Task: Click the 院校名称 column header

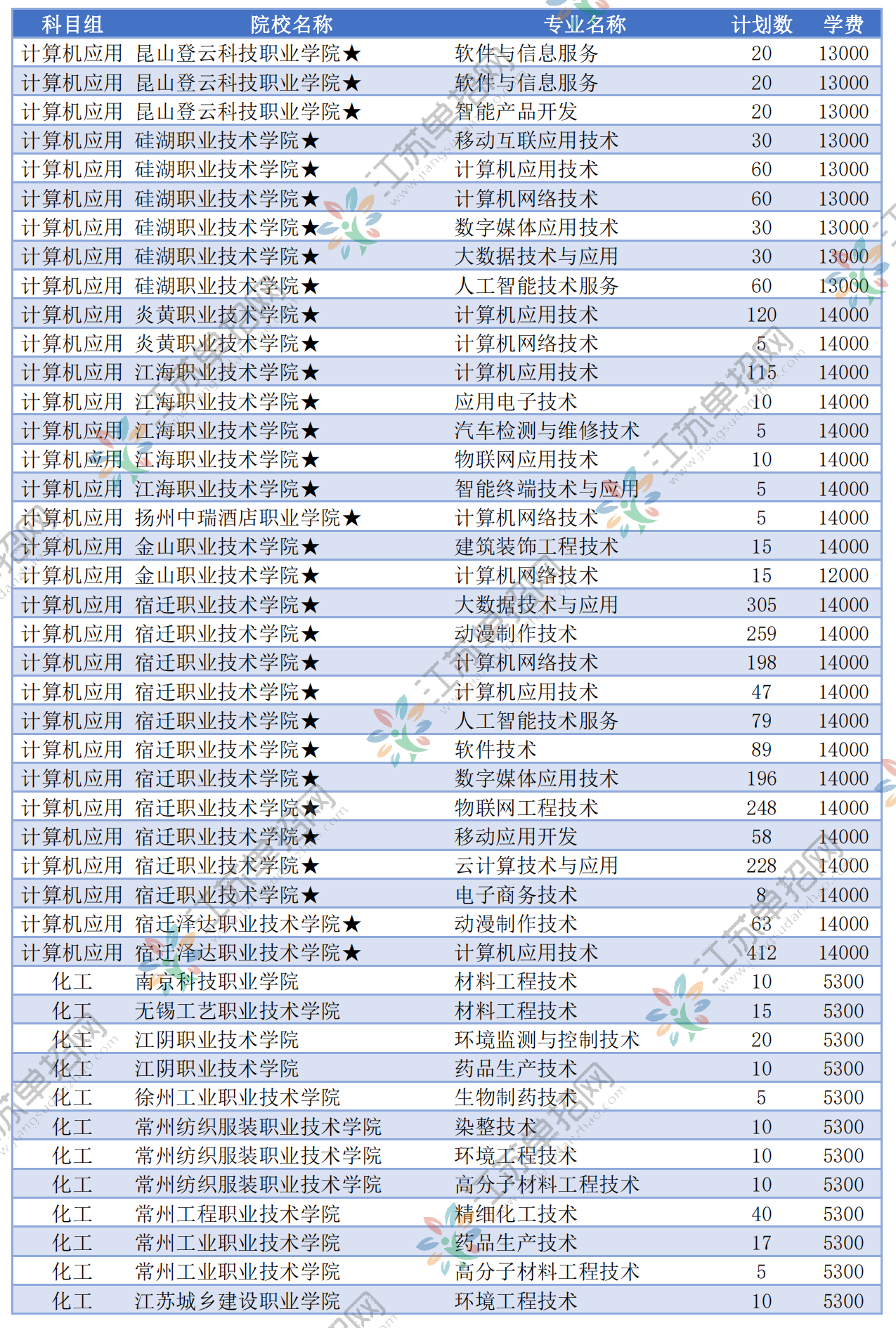Action: (x=292, y=25)
